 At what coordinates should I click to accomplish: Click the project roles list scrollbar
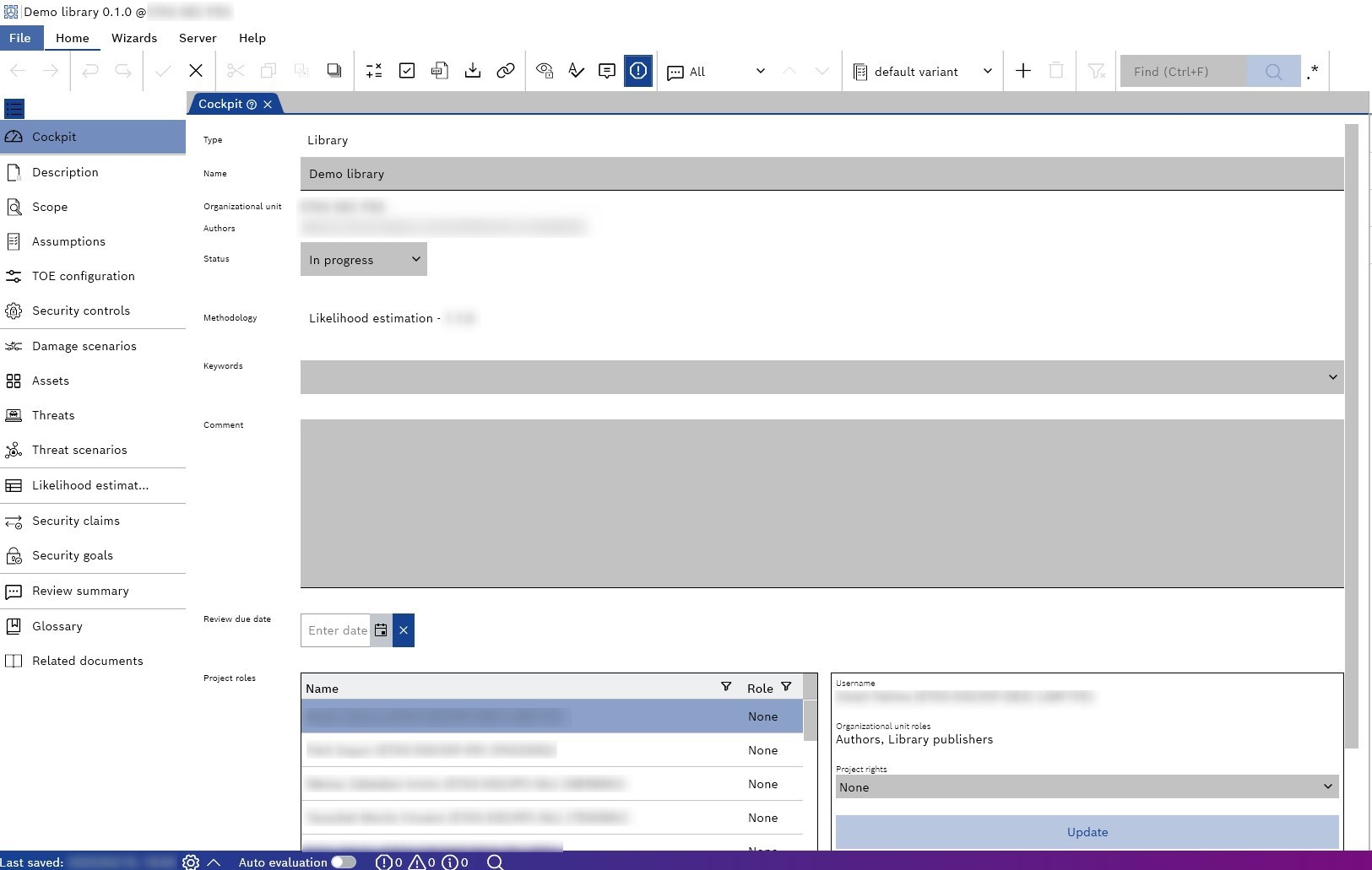click(x=810, y=720)
